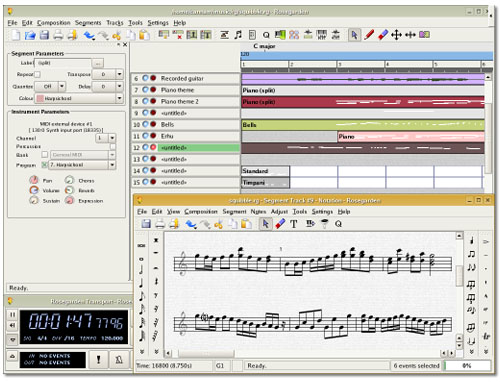Select the red pencil draw tool
Viewport: 500px width, 382px height.
369,35
